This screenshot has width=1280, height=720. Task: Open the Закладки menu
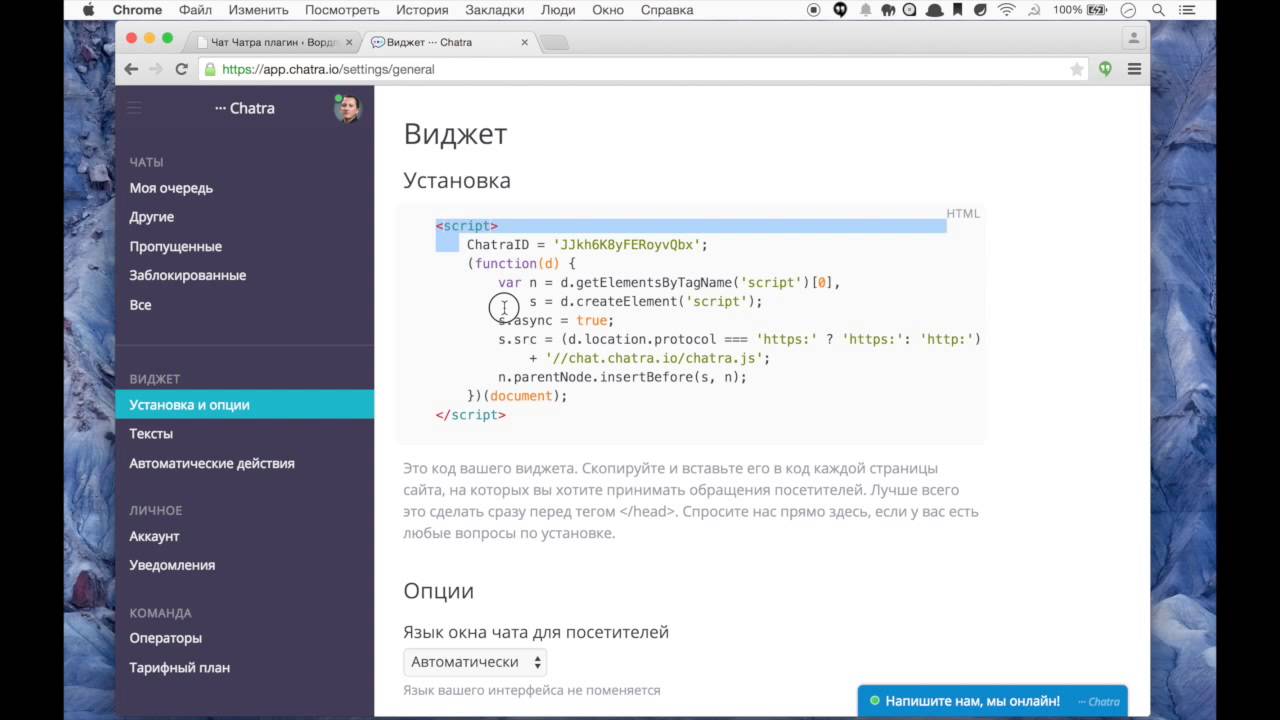[494, 10]
